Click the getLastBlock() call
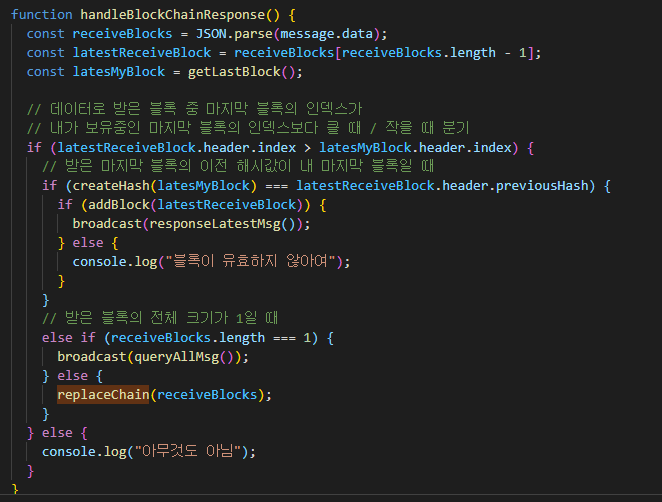Image resolution: width=662 pixels, height=502 pixels. 241,72
